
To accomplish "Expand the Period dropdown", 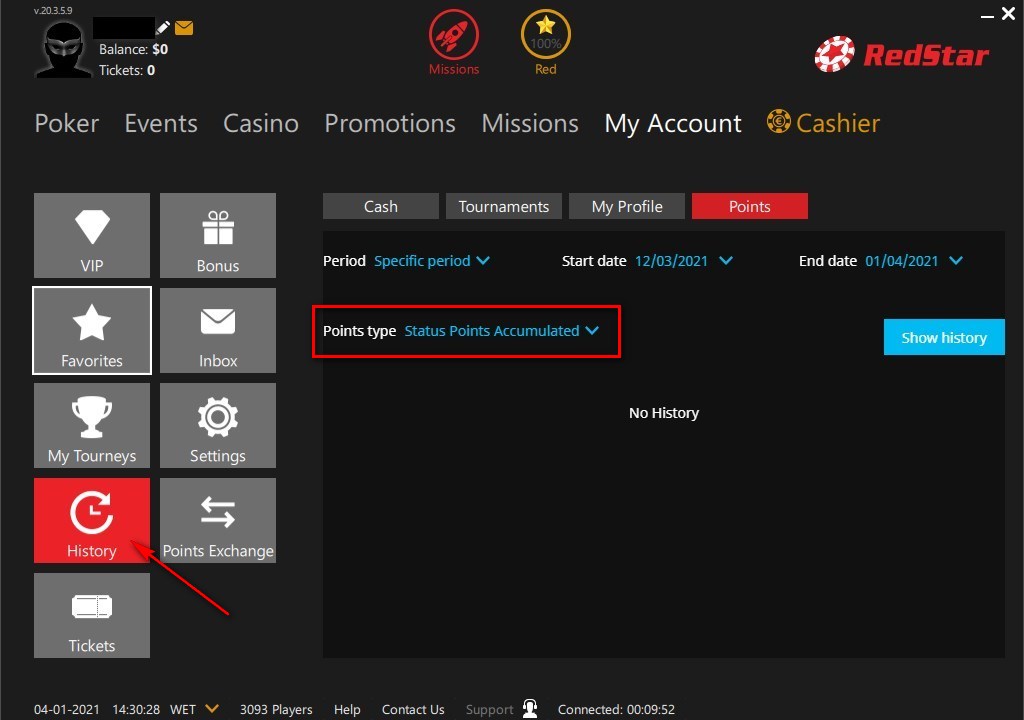I will [432, 261].
